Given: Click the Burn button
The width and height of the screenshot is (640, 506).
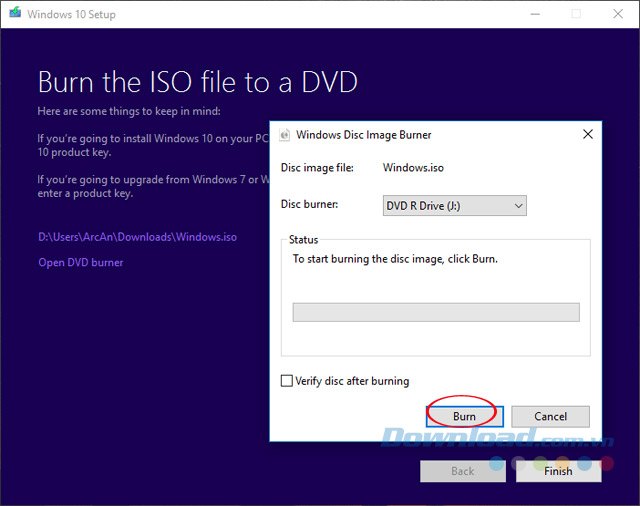Looking at the screenshot, I should coord(464,416).
